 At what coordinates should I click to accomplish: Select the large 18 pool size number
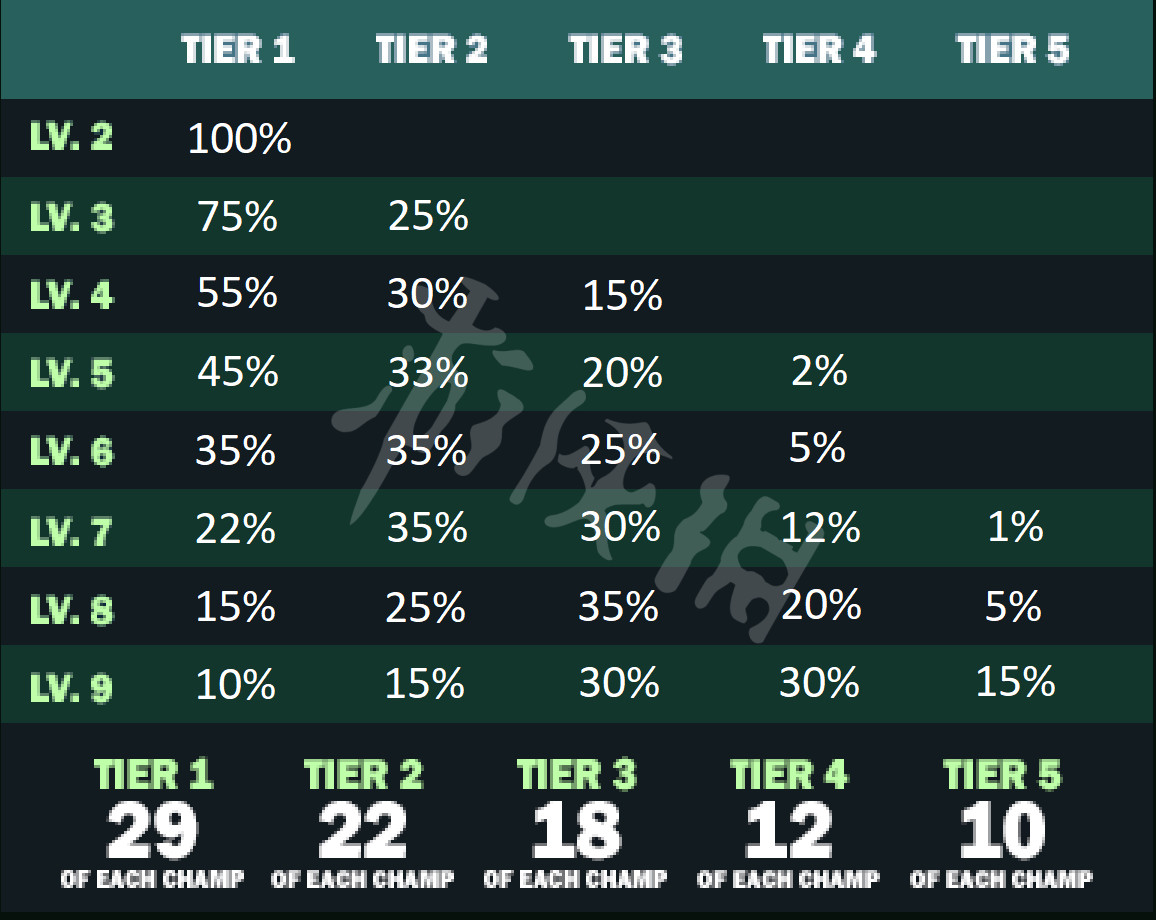tap(577, 830)
